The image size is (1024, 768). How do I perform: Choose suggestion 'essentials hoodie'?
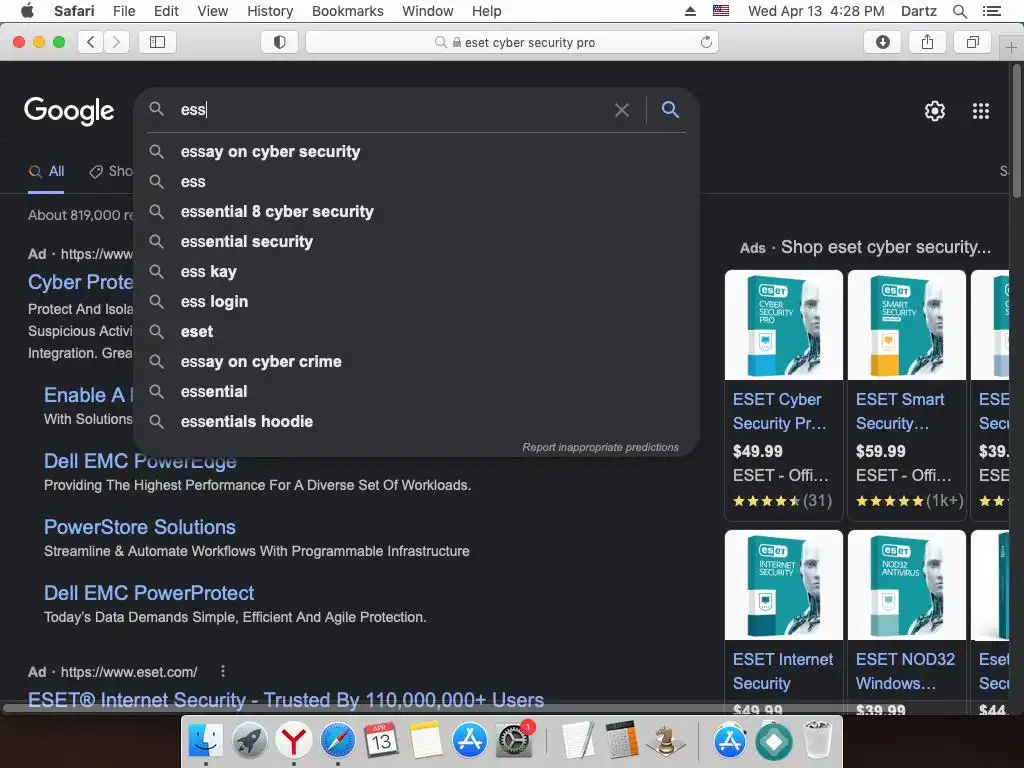click(417, 422)
